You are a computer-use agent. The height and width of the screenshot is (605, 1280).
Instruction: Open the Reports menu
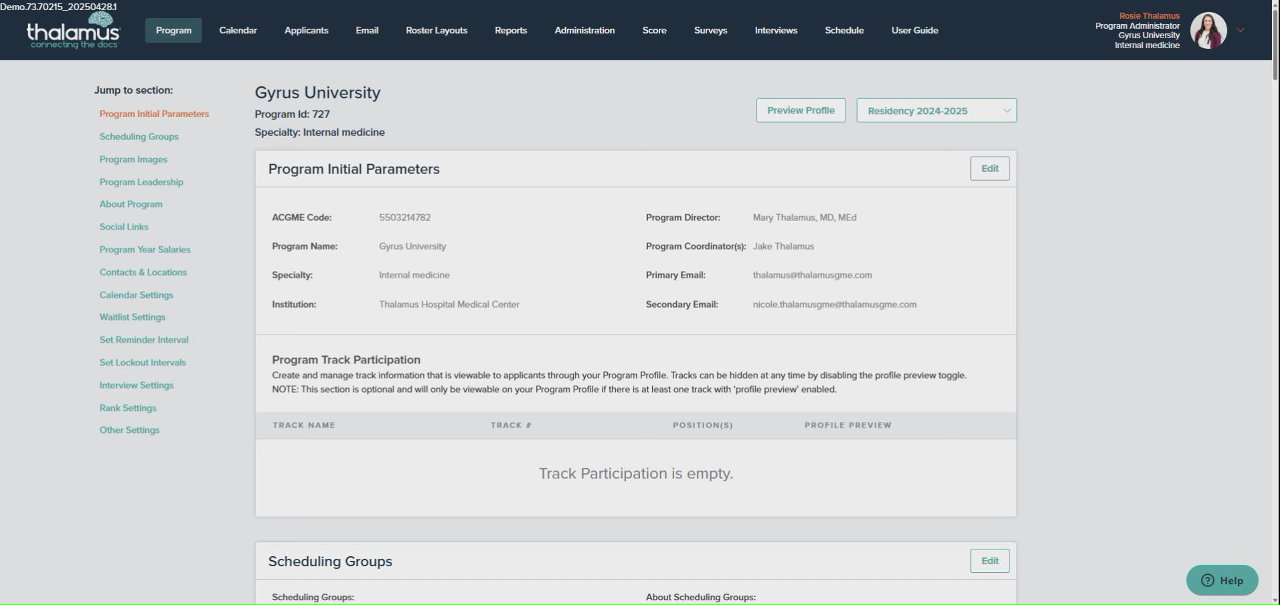point(511,30)
